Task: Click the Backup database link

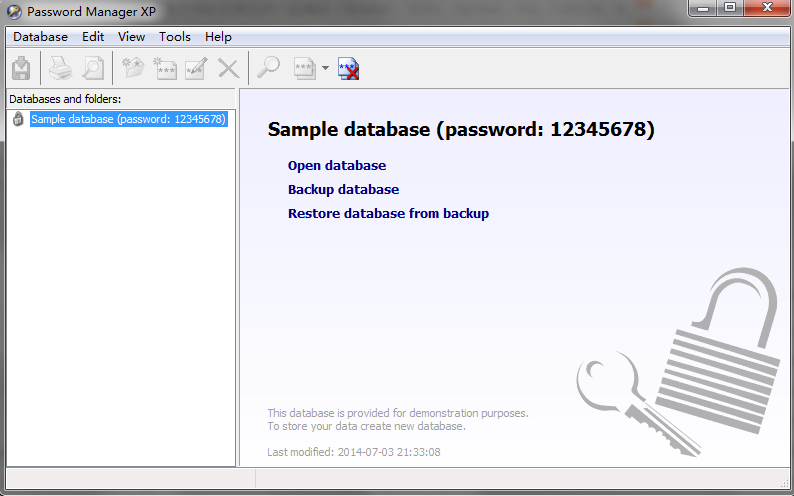Action: coord(343,189)
